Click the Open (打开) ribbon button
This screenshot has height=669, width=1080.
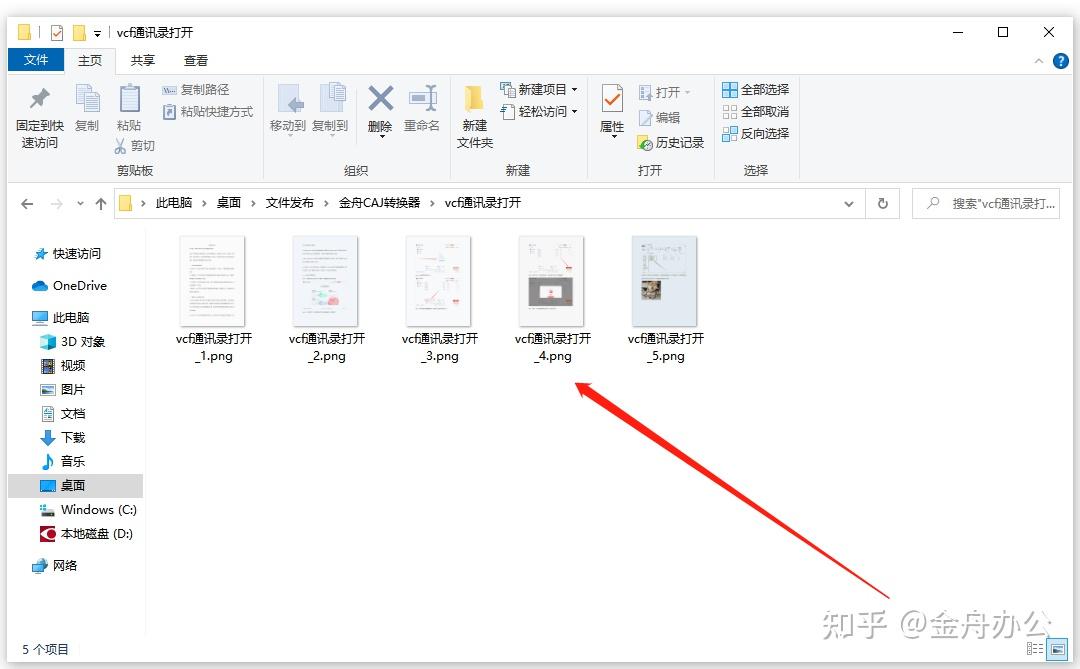coord(665,92)
